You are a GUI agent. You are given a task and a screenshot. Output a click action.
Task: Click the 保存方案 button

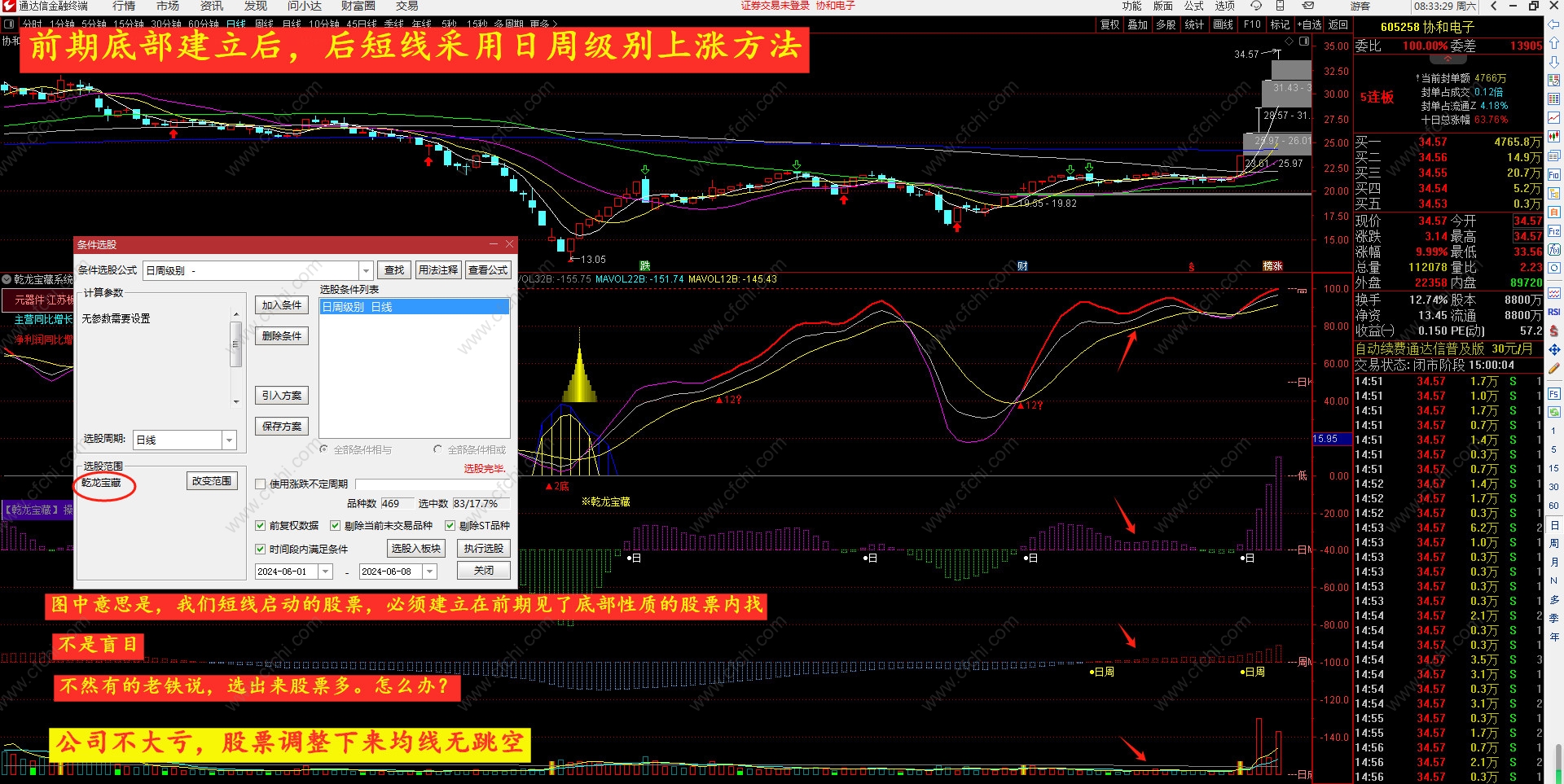tap(282, 427)
